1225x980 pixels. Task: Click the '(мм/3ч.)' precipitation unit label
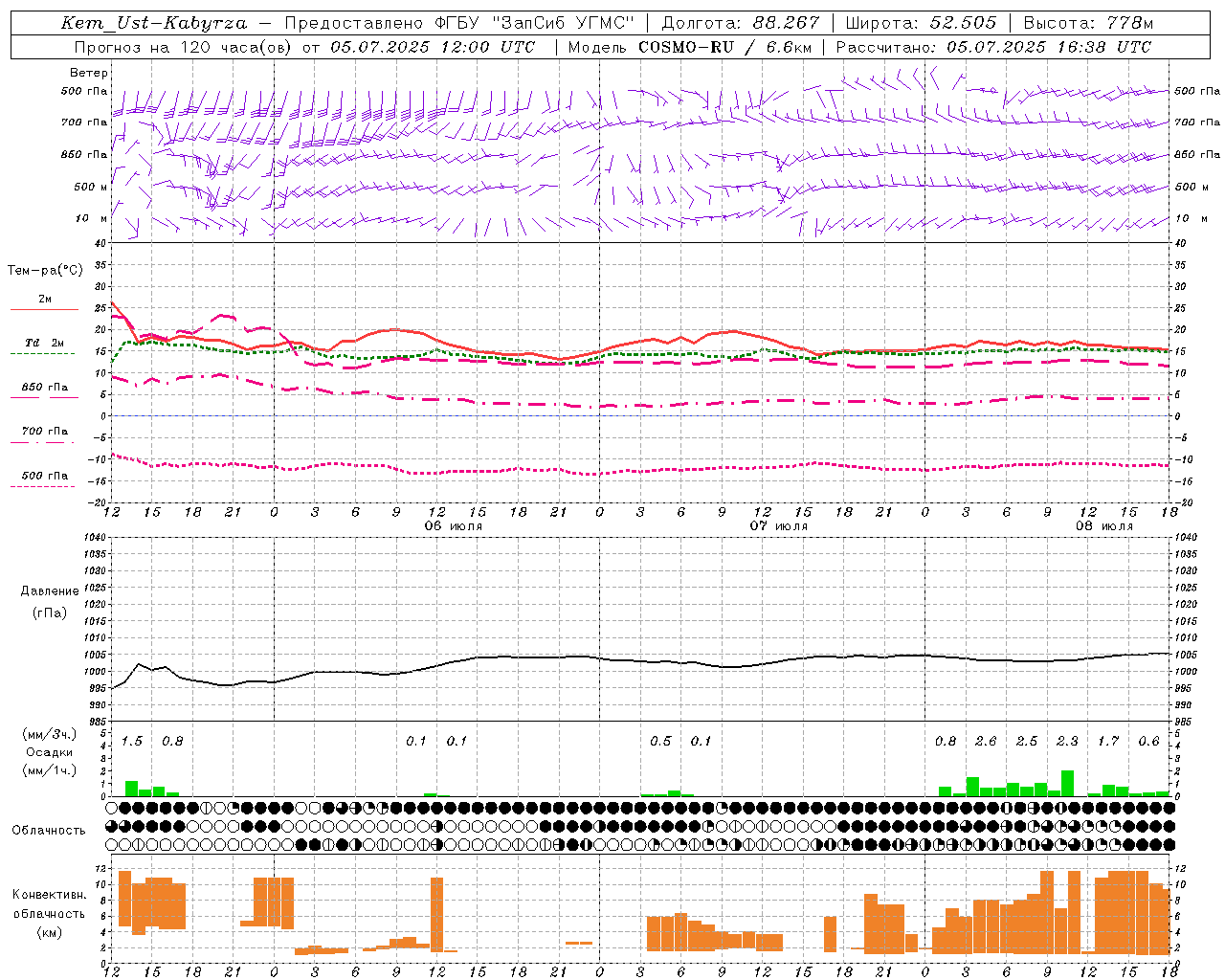pyautogui.click(x=49, y=734)
